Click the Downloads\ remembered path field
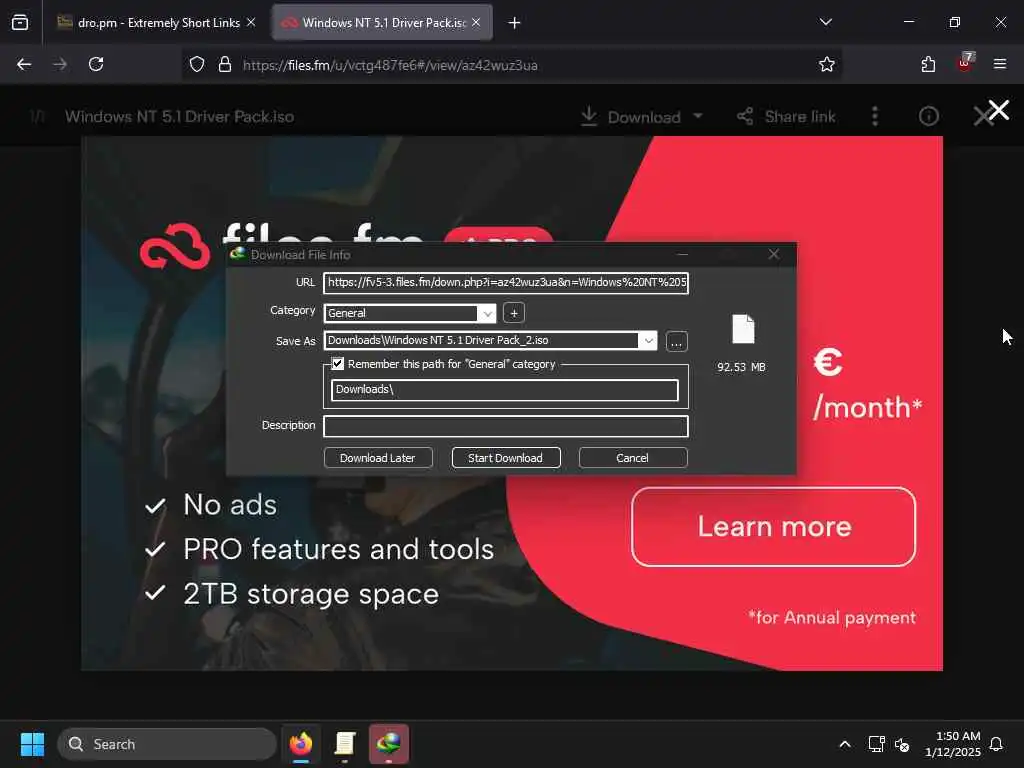This screenshot has width=1024, height=768. [x=505, y=390]
